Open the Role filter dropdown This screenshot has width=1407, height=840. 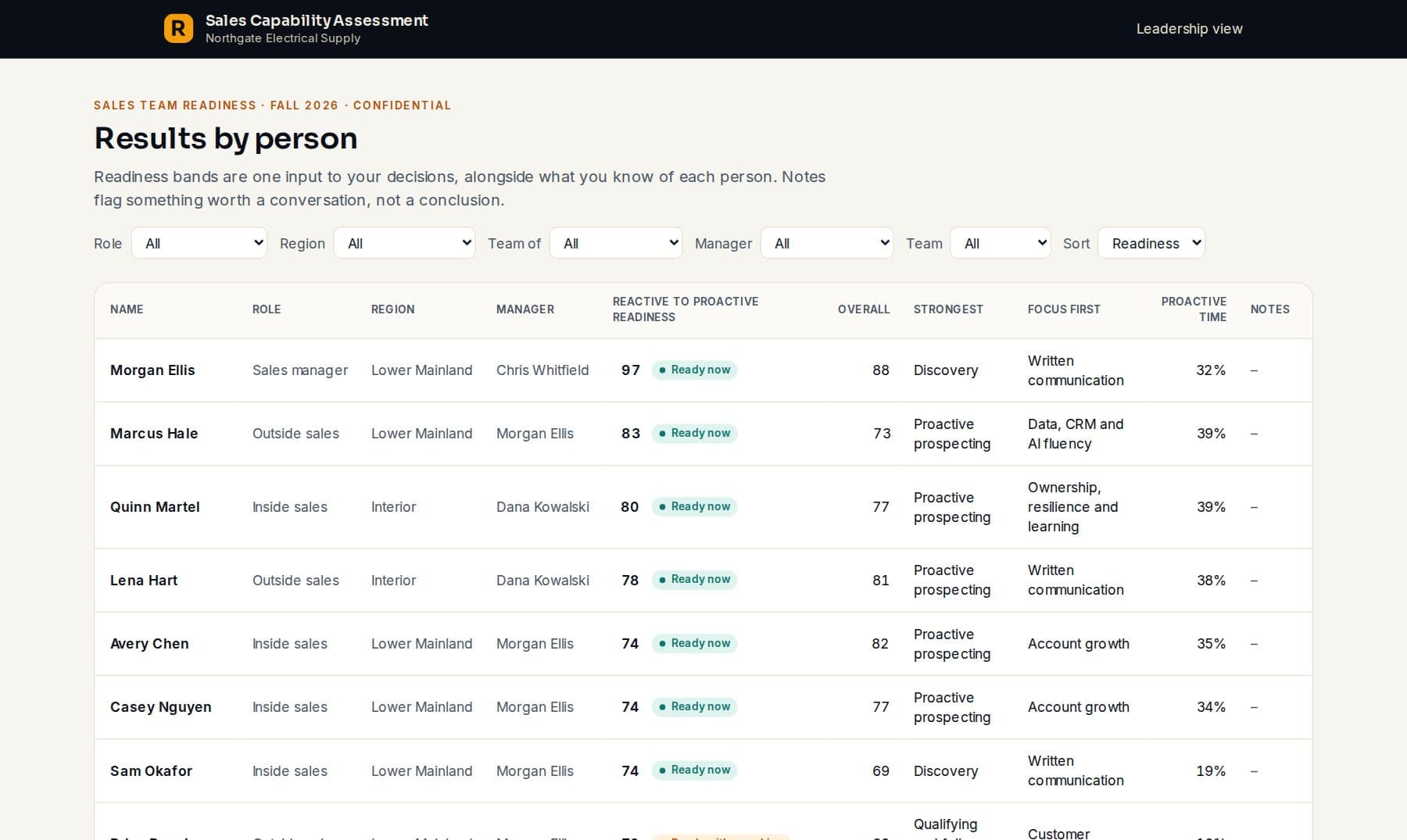(199, 243)
